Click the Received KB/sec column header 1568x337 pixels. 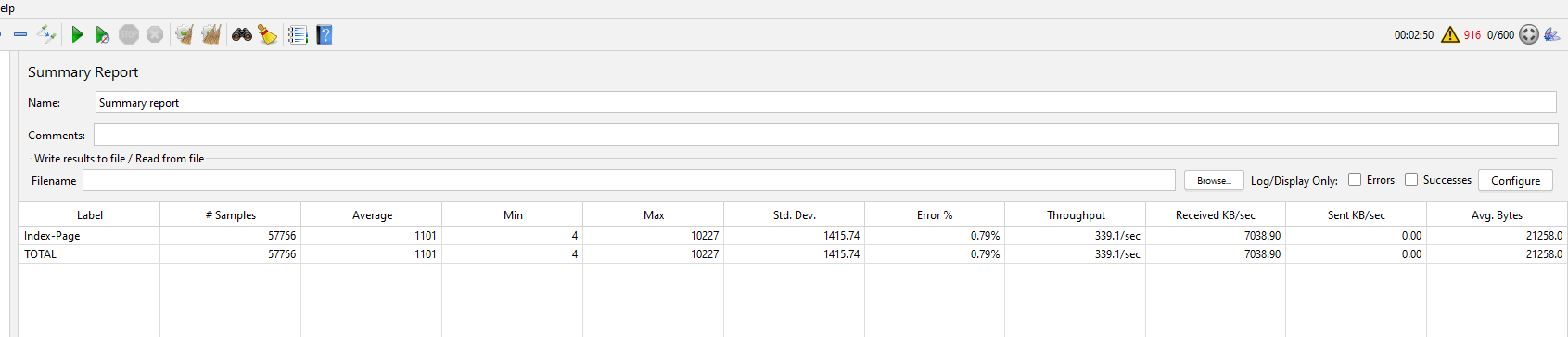pyautogui.click(x=1216, y=214)
